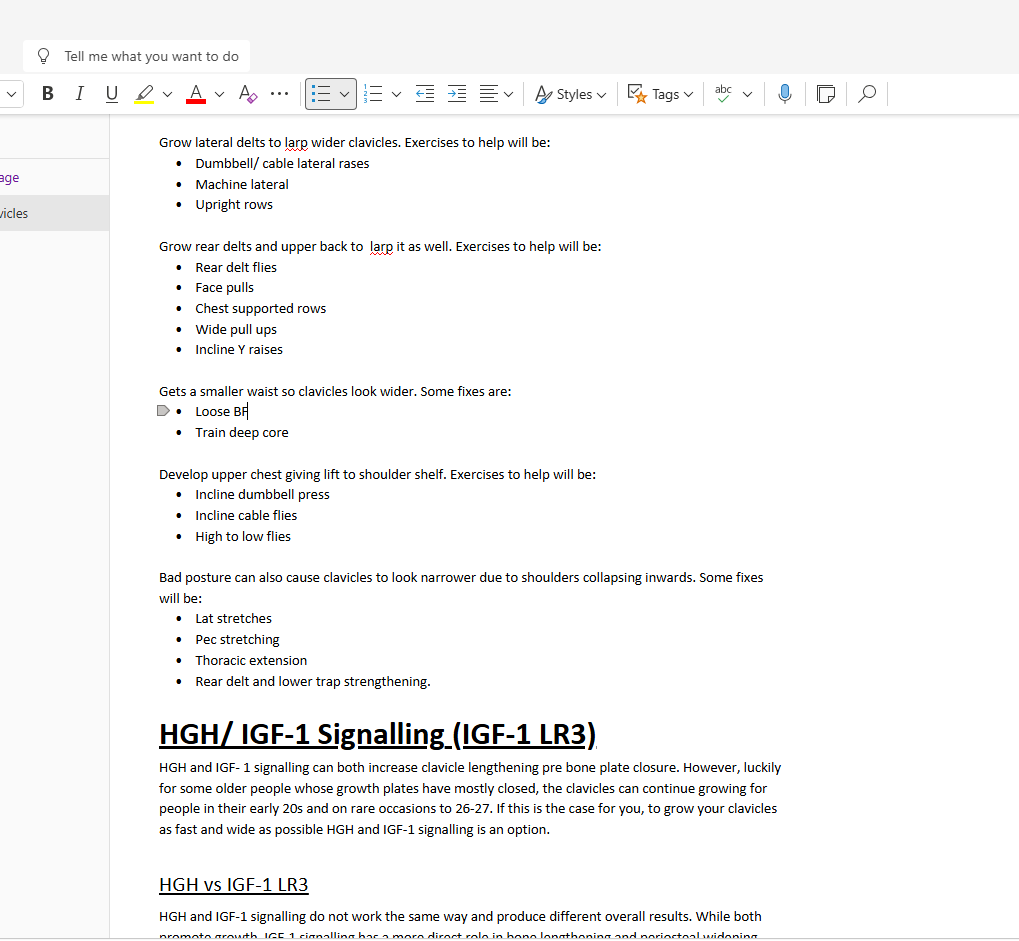Click the Tell me what you want search box
This screenshot has width=1019, height=941.
150,56
